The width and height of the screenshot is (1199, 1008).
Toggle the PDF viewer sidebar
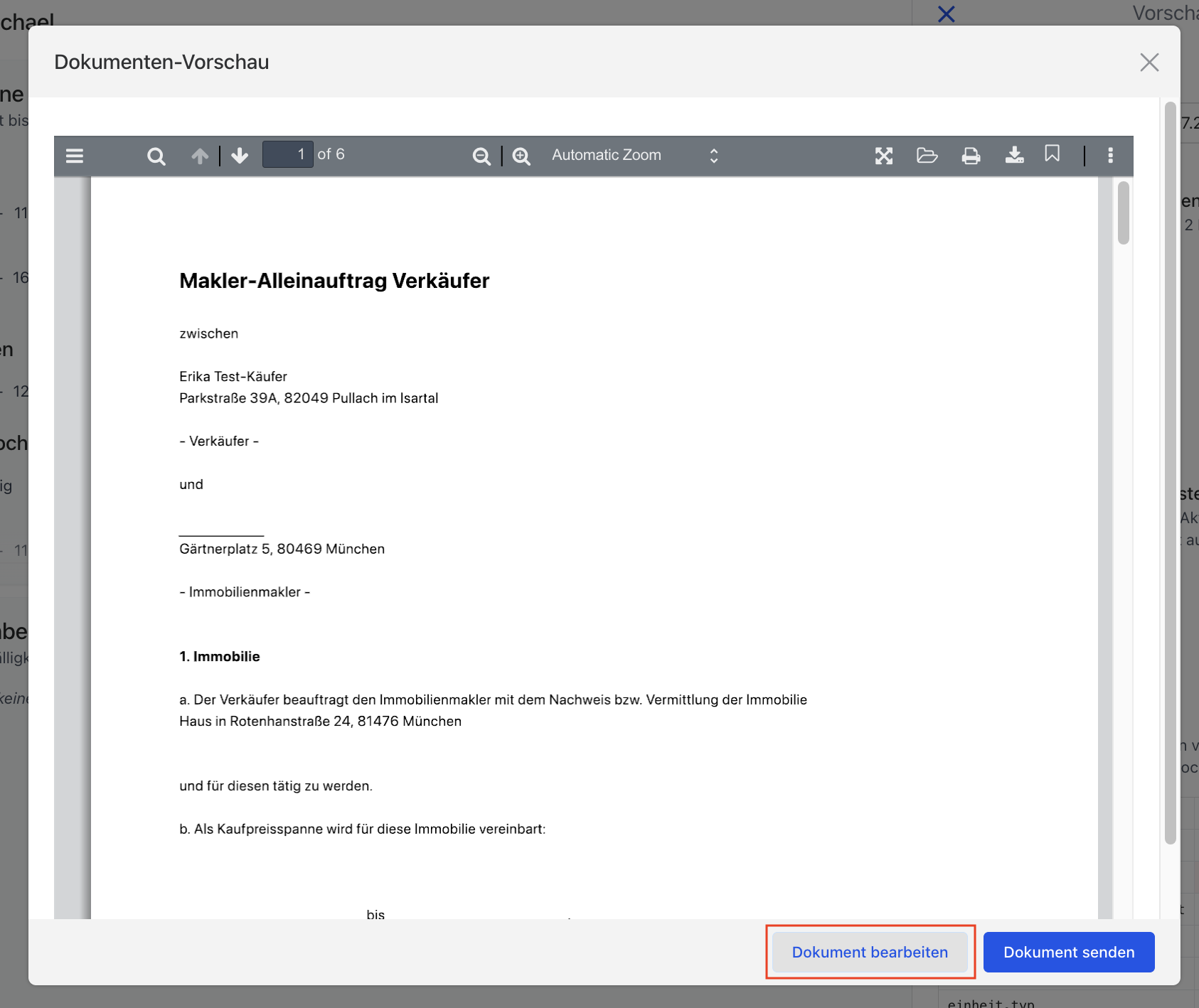[x=75, y=156]
